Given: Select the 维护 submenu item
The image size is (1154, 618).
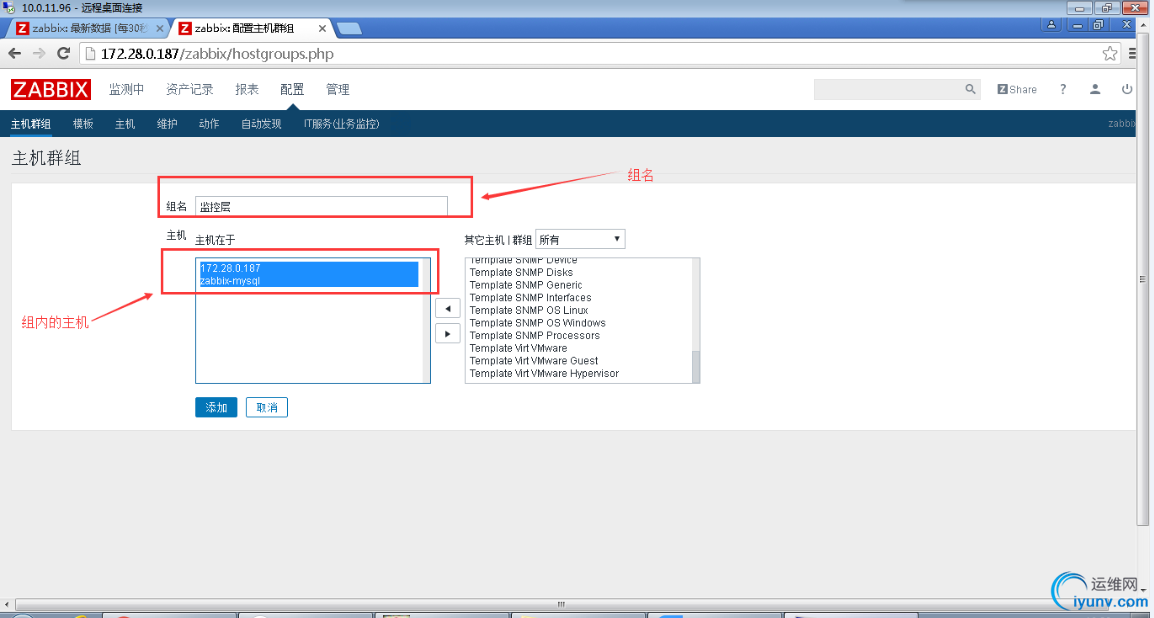Looking at the screenshot, I should [x=167, y=124].
